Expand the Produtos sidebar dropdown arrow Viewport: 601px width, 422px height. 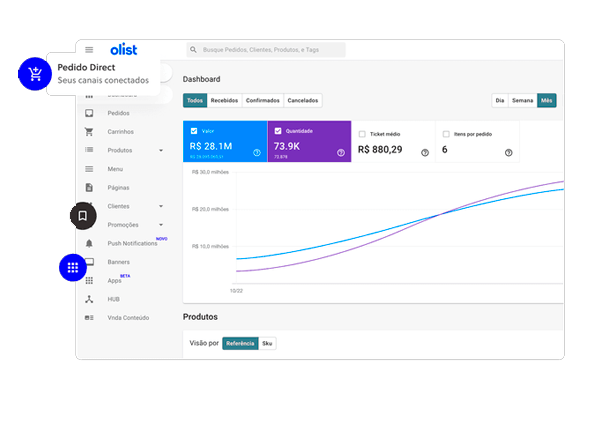[x=161, y=151]
